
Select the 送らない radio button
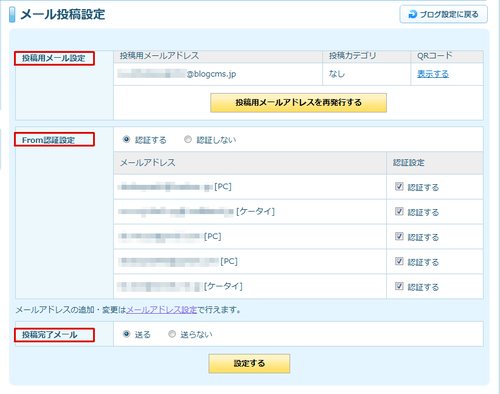(172, 334)
